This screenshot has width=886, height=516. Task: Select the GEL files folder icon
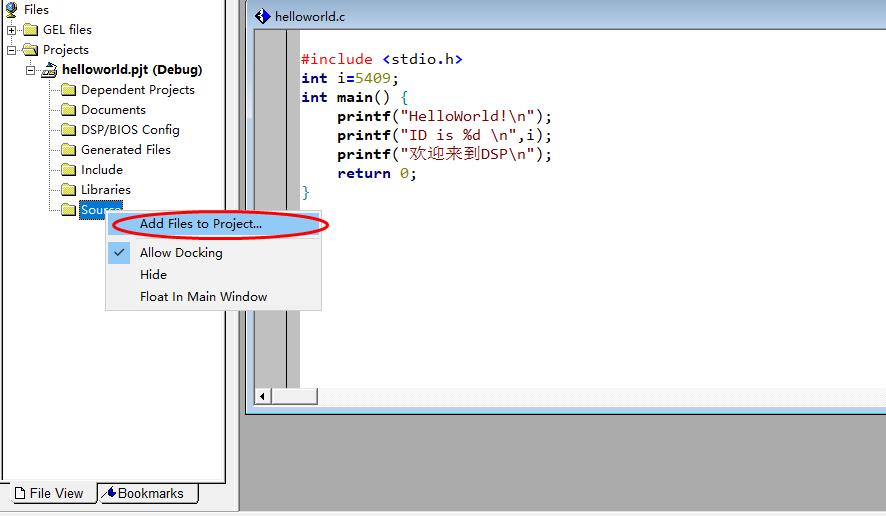(x=31, y=29)
